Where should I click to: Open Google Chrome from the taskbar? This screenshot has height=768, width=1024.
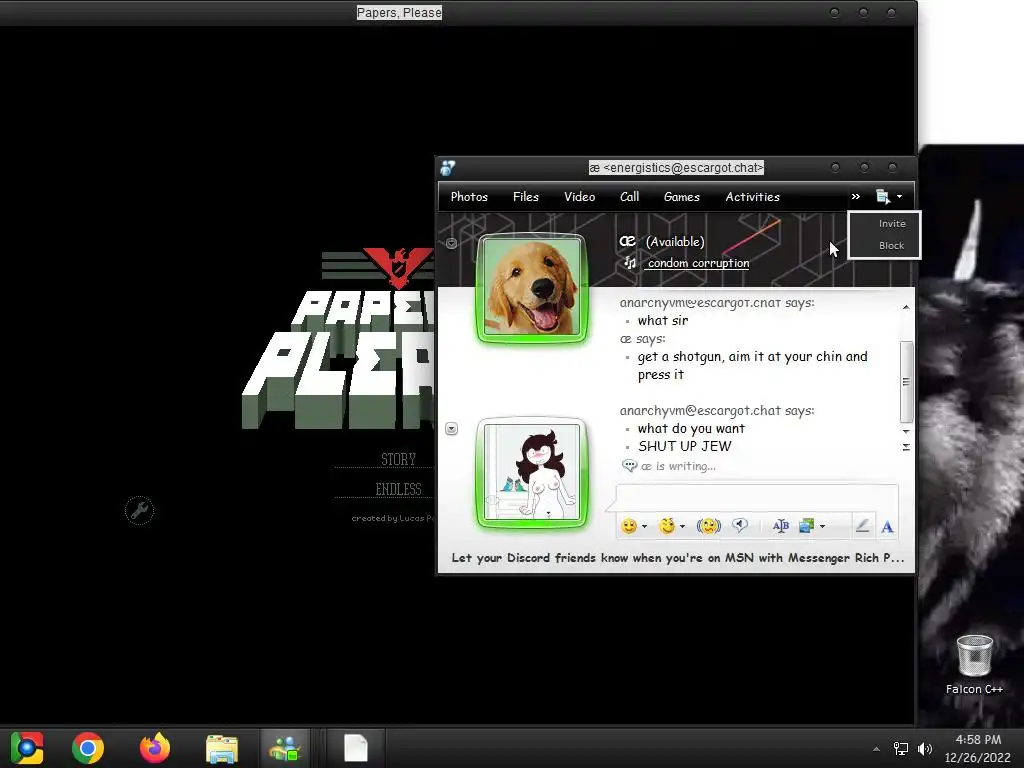(x=88, y=748)
